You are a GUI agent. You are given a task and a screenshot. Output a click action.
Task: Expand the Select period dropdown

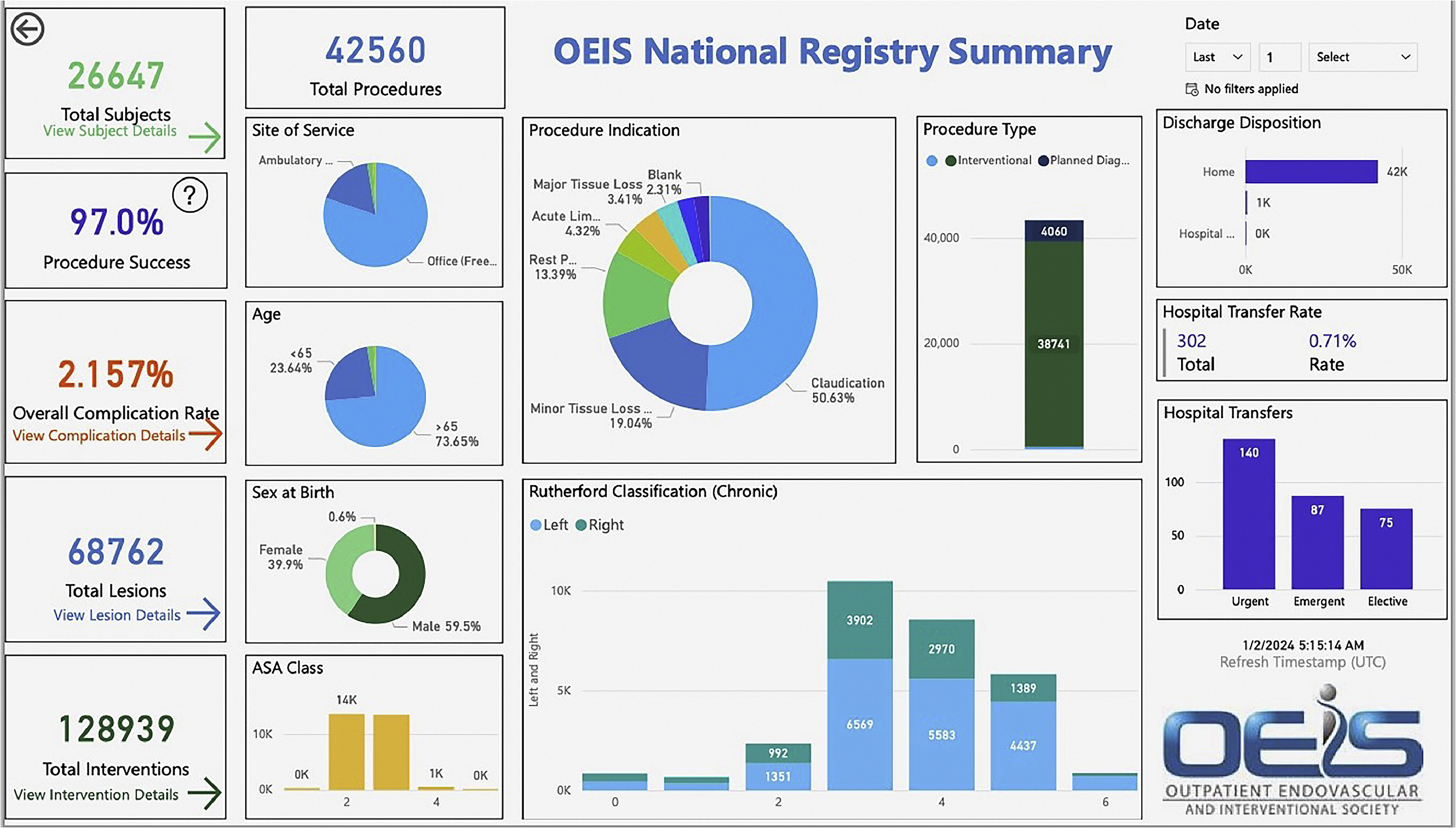pos(1362,57)
